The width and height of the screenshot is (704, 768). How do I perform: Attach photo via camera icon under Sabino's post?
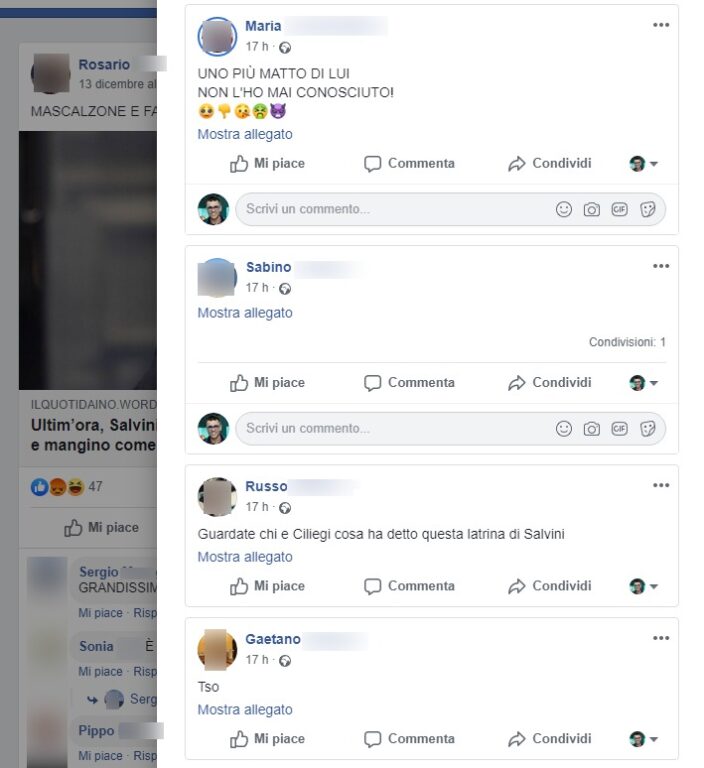[591, 429]
